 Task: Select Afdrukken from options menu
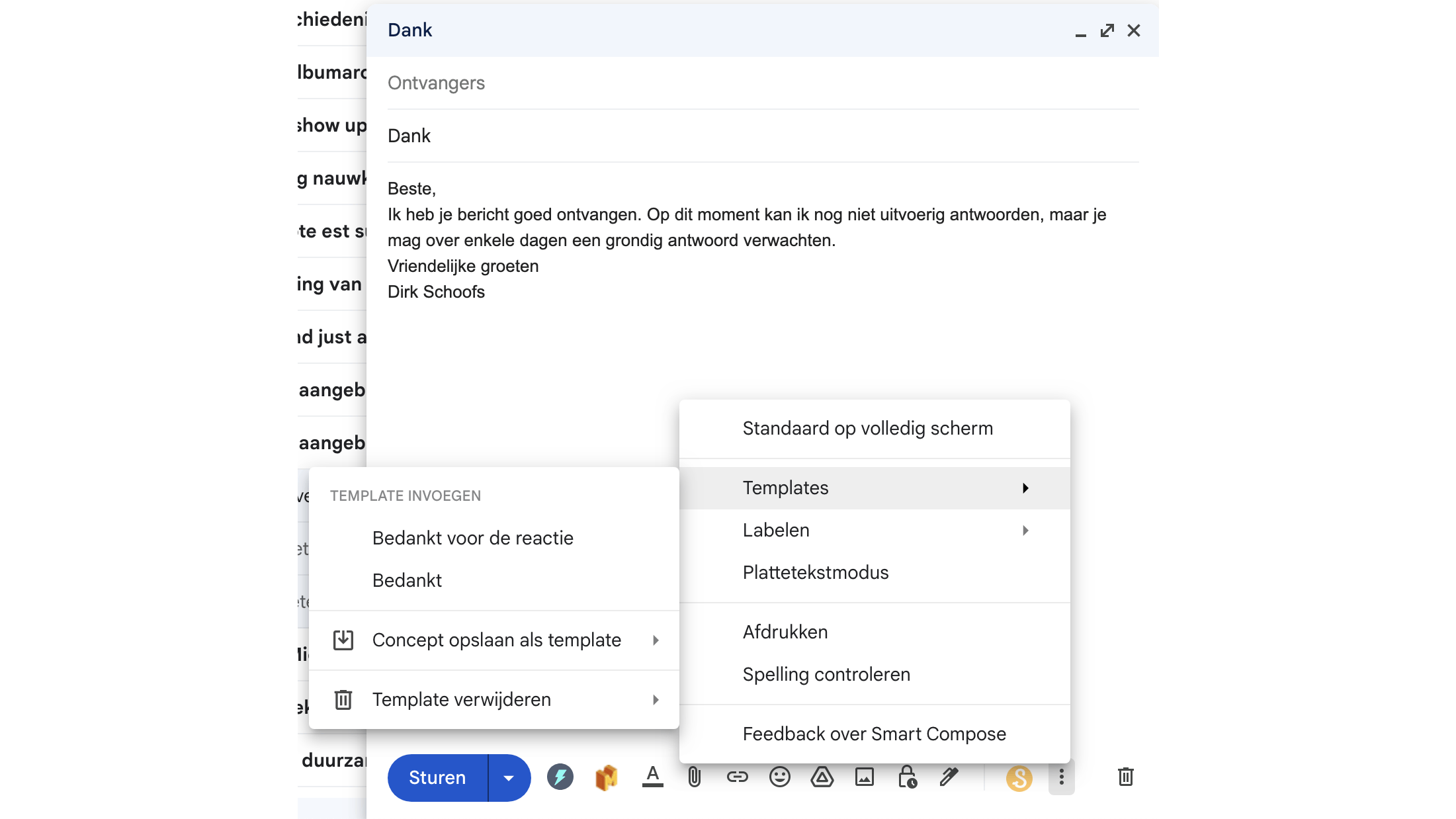click(785, 632)
